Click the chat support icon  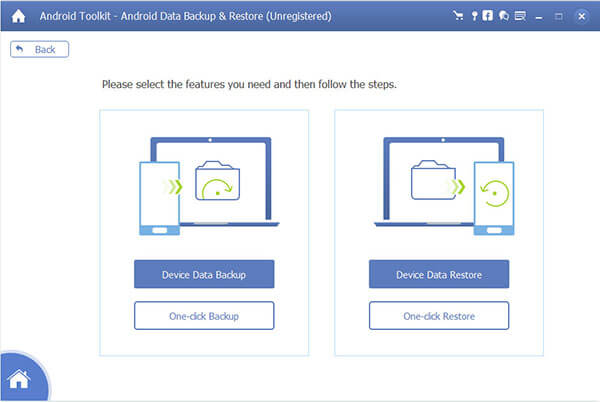(x=504, y=16)
